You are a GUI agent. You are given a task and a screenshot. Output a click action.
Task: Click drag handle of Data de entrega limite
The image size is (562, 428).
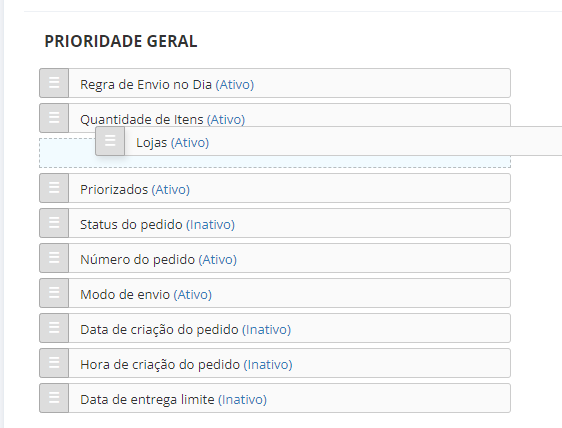coord(54,398)
